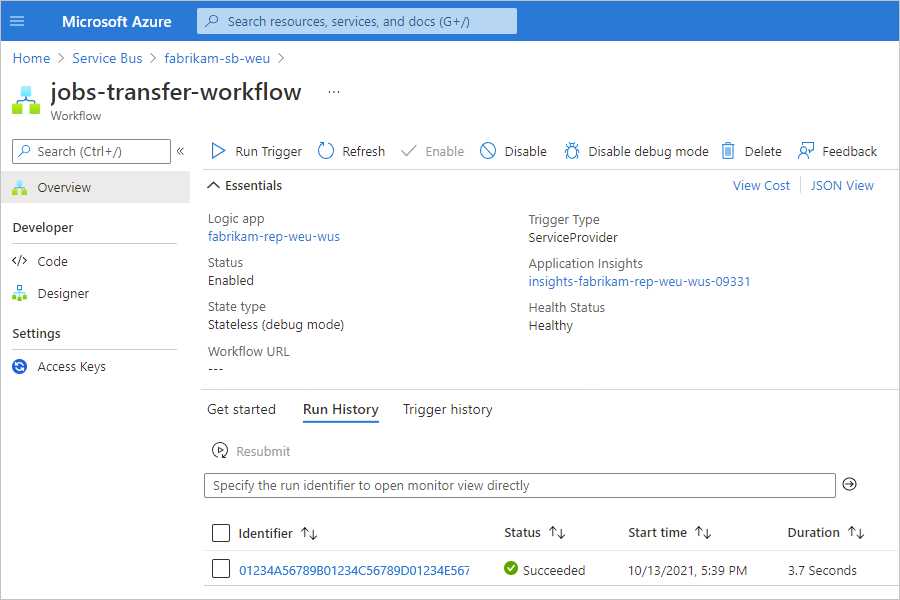Switch to the Trigger history tab

[447, 409]
